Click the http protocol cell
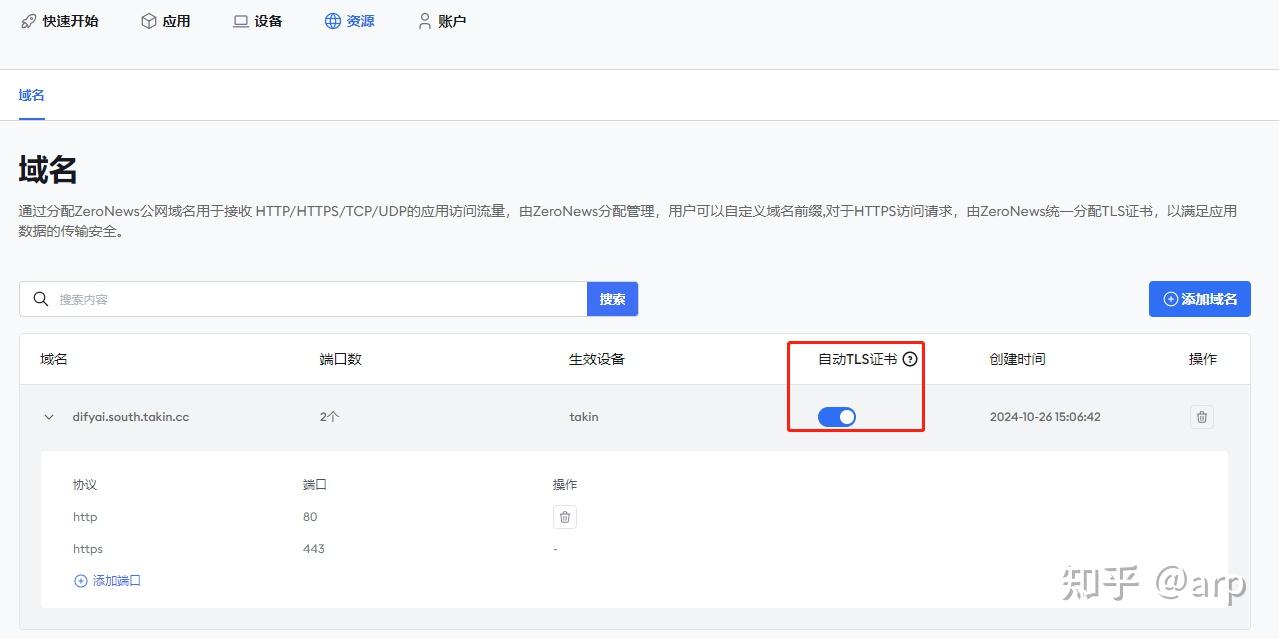Image resolution: width=1279 pixels, height=639 pixels. pyautogui.click(x=85, y=517)
